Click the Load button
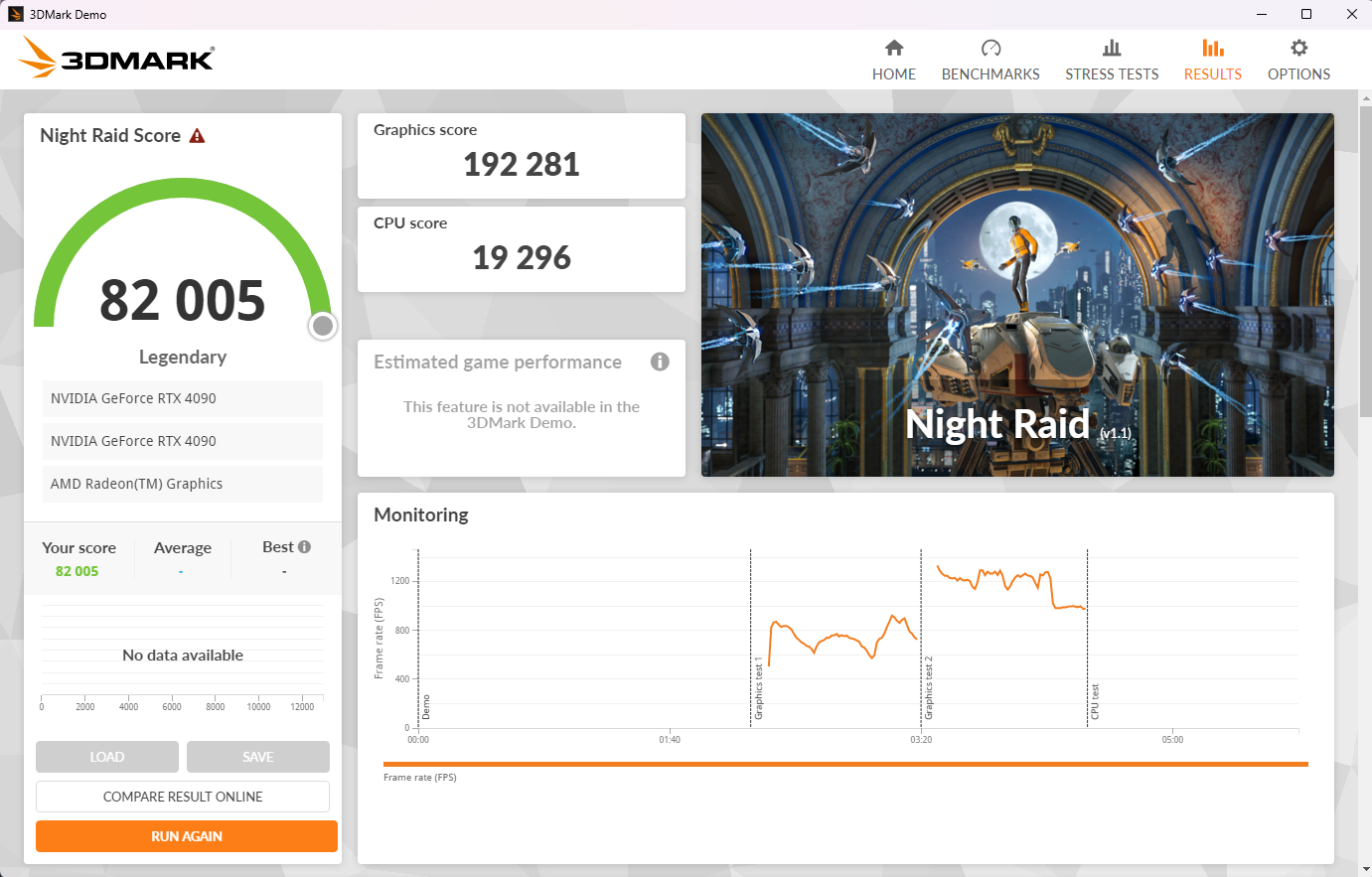Screen dimensions: 1372x877 (107, 757)
